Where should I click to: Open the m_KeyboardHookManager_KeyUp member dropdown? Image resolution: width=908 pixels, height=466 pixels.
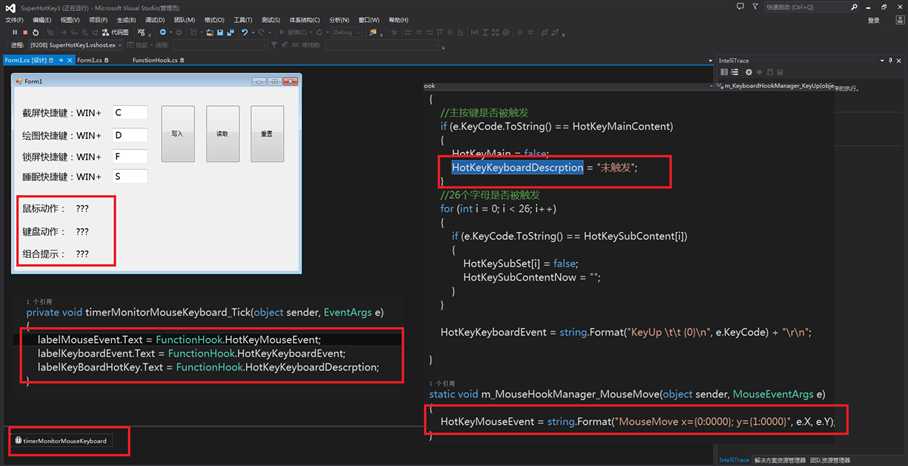point(774,86)
